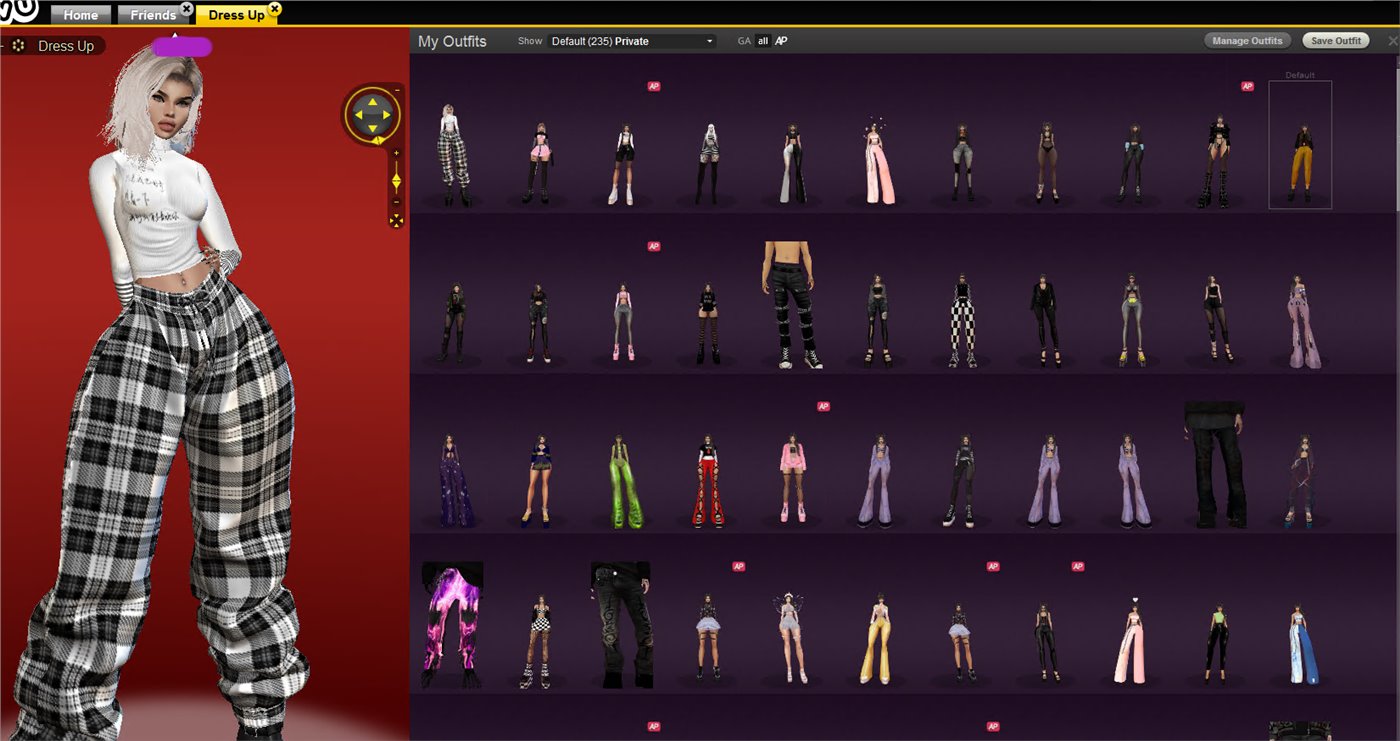Pan camera left with the left arrow

coord(360,115)
